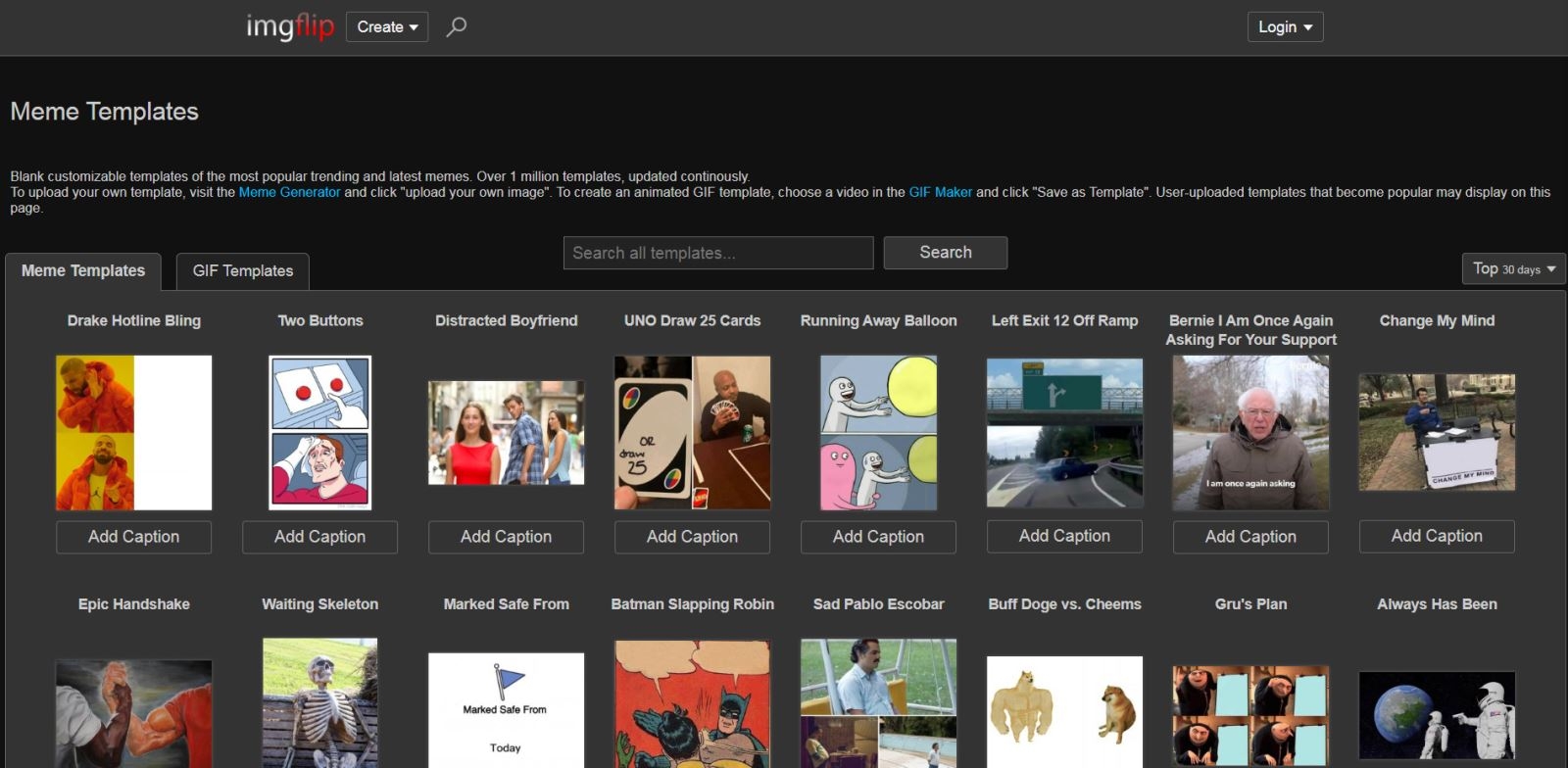
Task: Open the Two Buttons thumbnail
Action: tap(320, 432)
